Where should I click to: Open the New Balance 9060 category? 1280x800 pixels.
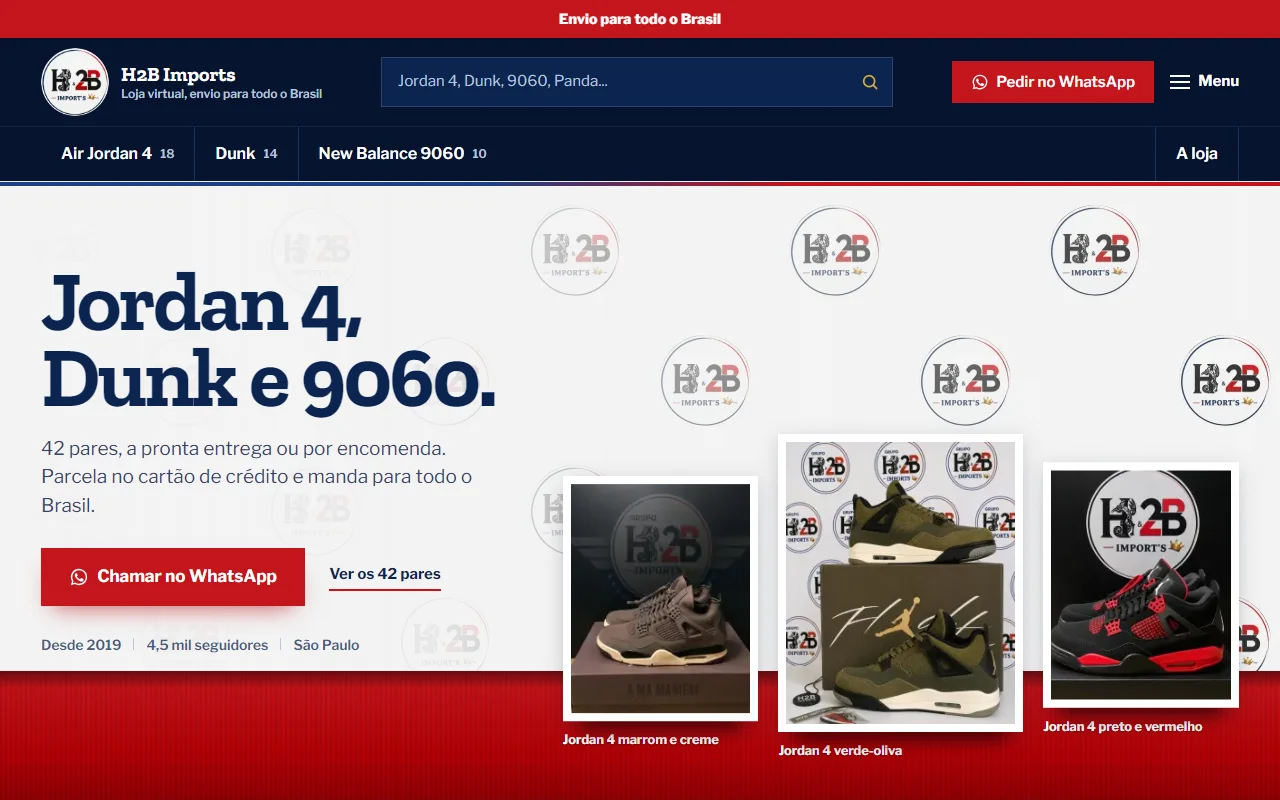point(402,154)
